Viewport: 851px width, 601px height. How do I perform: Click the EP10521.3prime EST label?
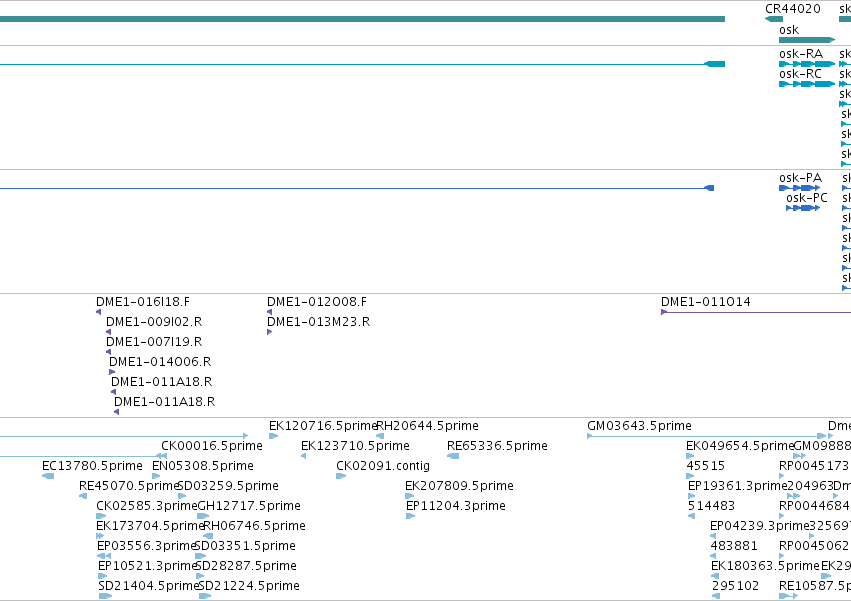coord(147,566)
